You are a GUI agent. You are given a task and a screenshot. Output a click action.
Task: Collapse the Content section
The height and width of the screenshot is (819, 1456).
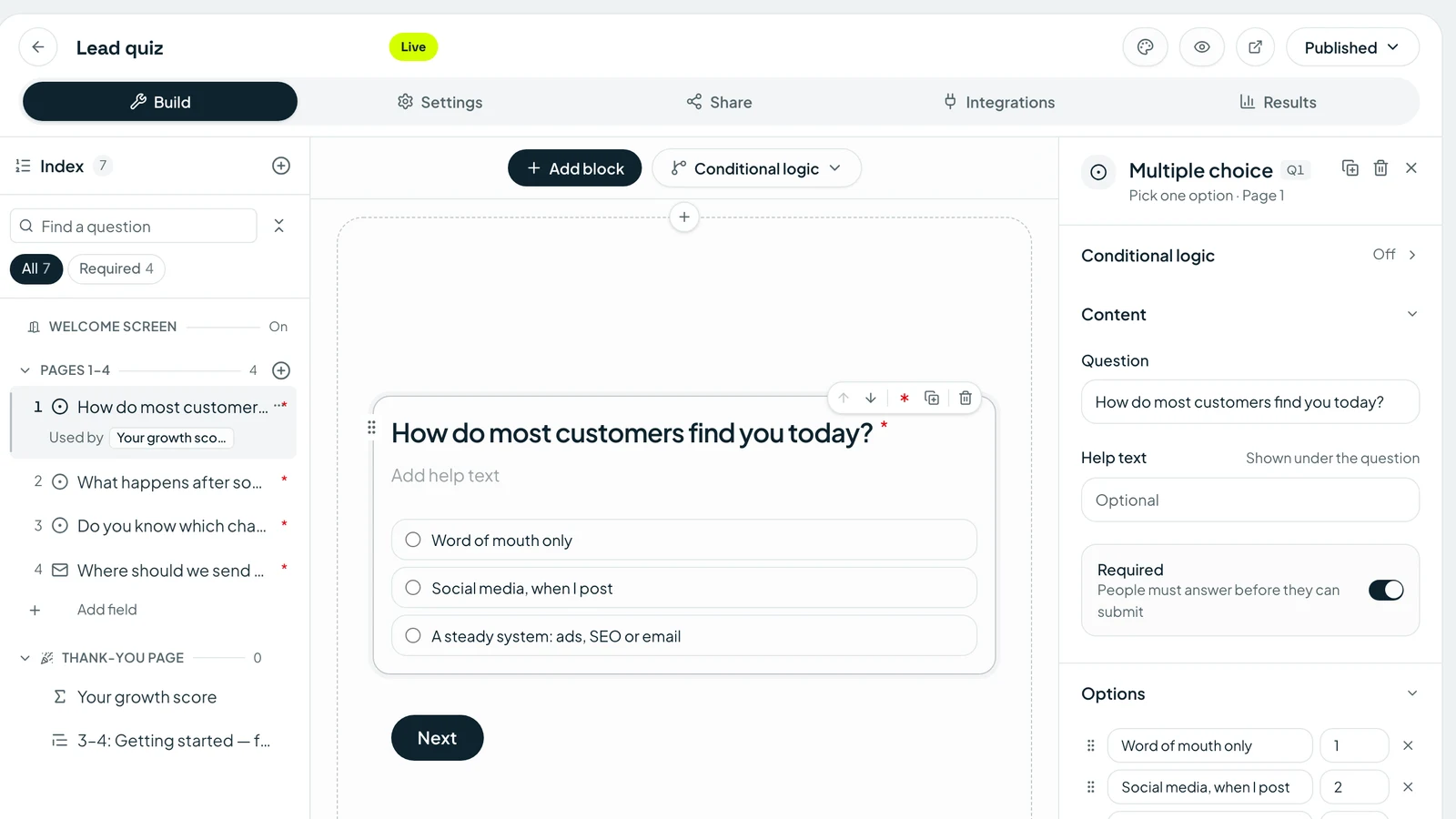(x=1412, y=314)
